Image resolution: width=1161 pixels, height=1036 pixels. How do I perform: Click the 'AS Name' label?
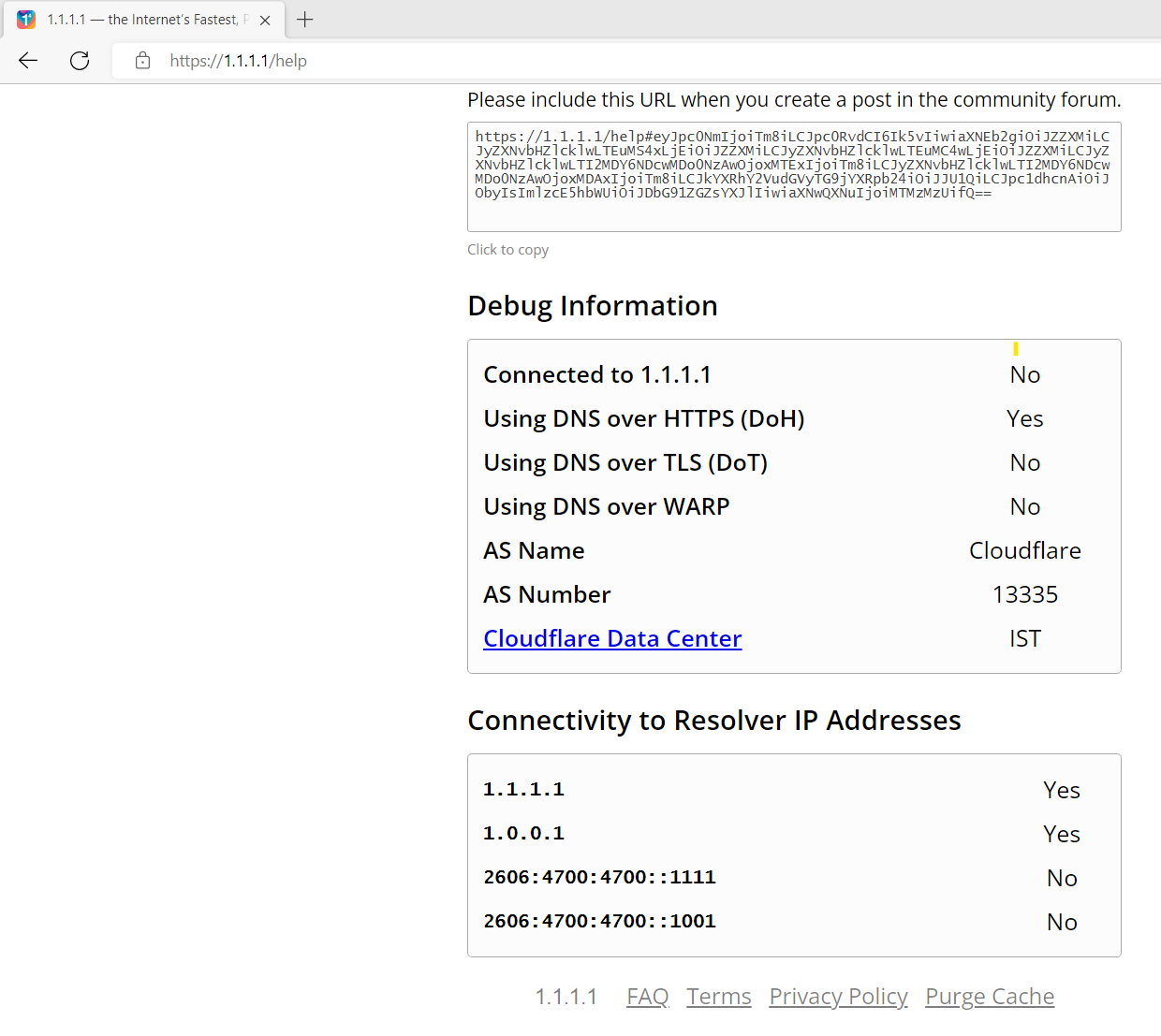click(x=534, y=550)
